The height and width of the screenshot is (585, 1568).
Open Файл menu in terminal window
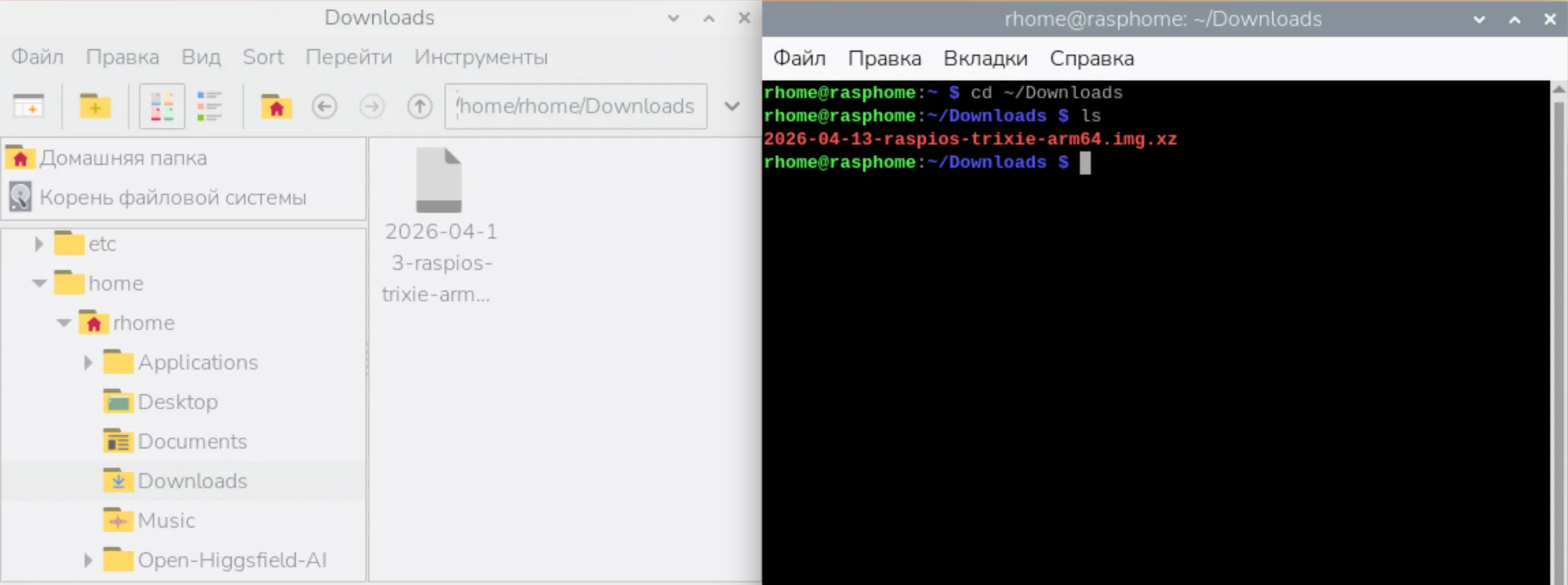coord(800,59)
